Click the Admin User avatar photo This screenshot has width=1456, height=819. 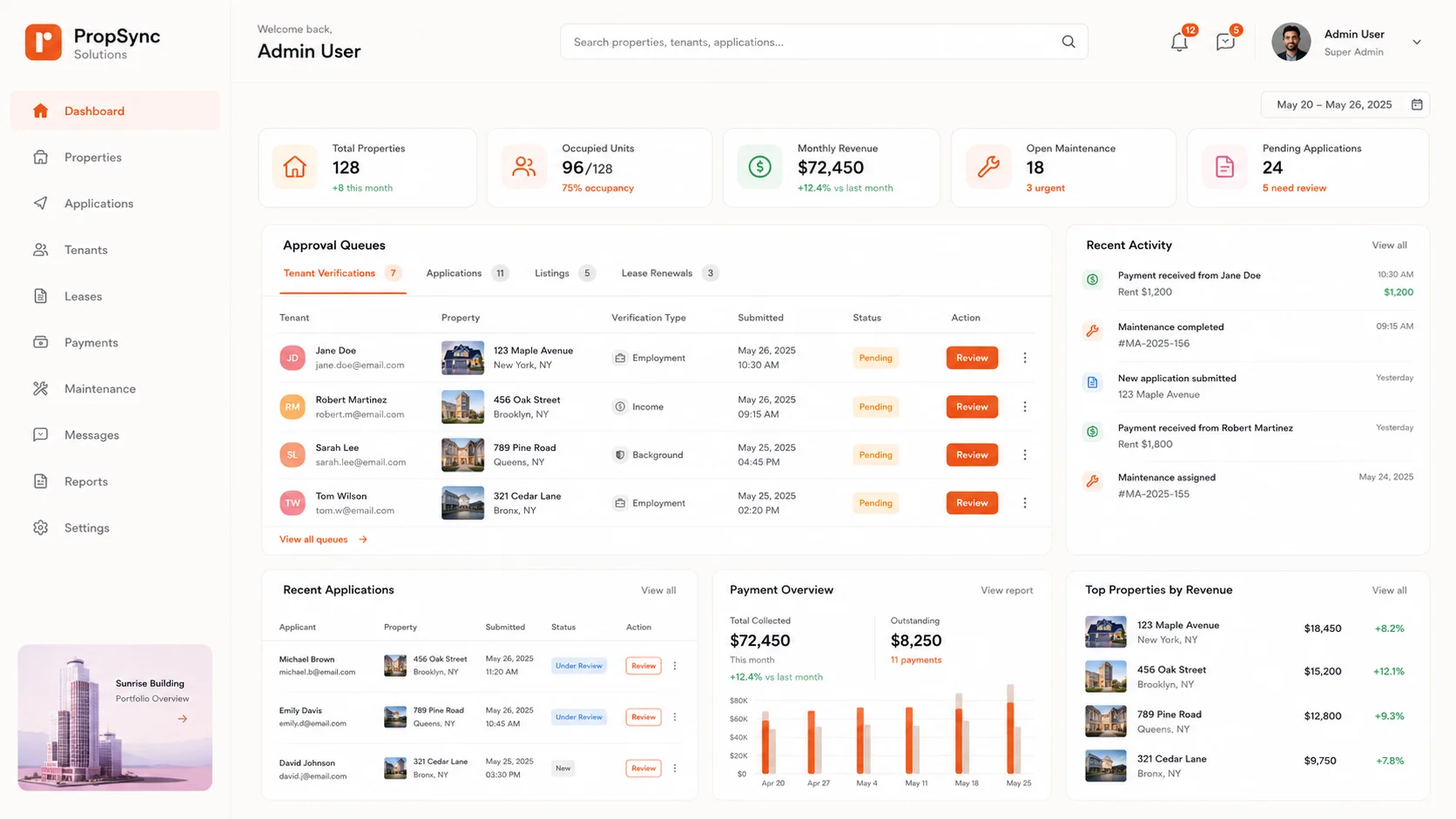click(x=1291, y=42)
